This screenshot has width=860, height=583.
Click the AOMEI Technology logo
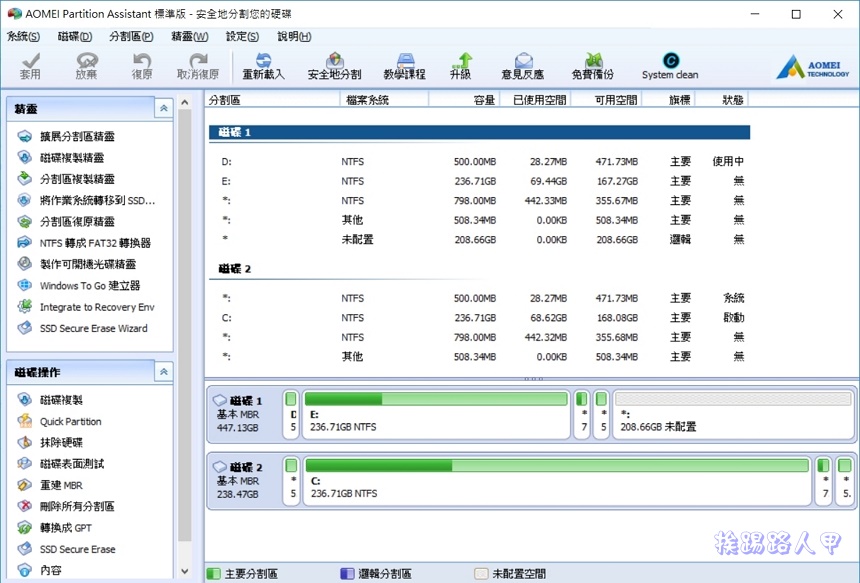point(813,67)
